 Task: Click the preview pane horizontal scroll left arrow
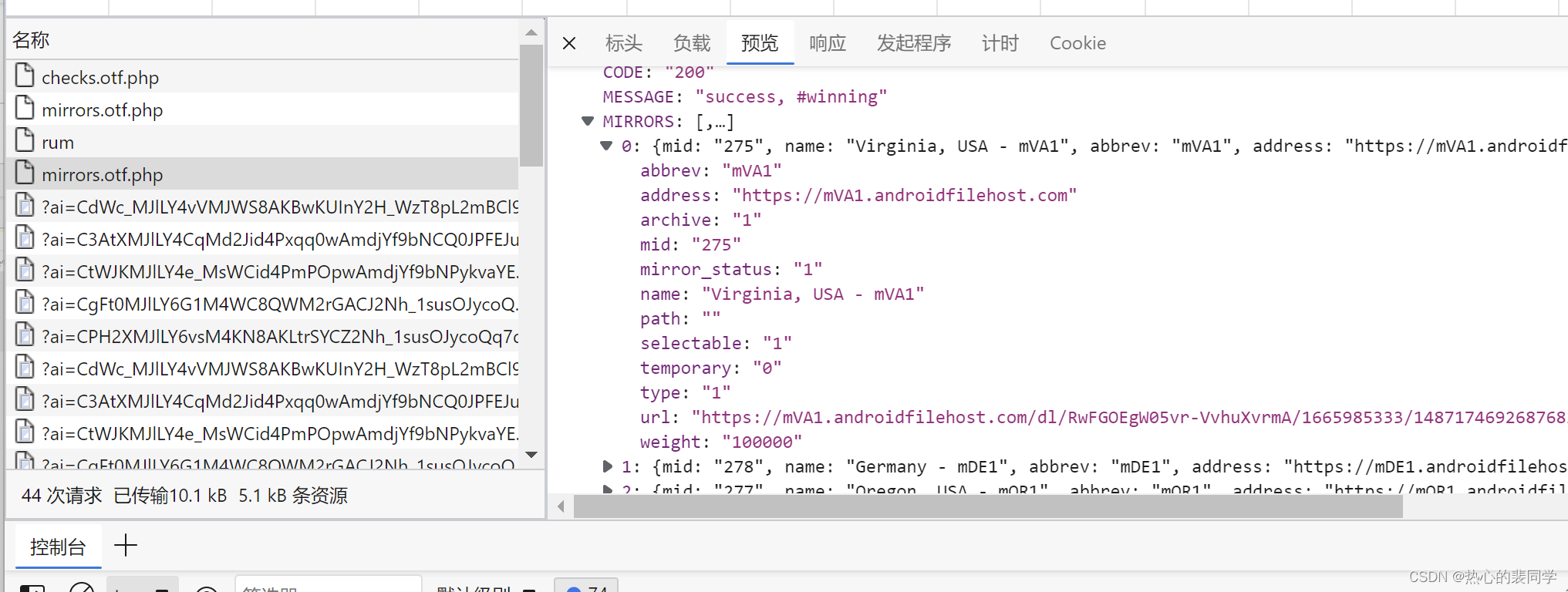click(561, 506)
